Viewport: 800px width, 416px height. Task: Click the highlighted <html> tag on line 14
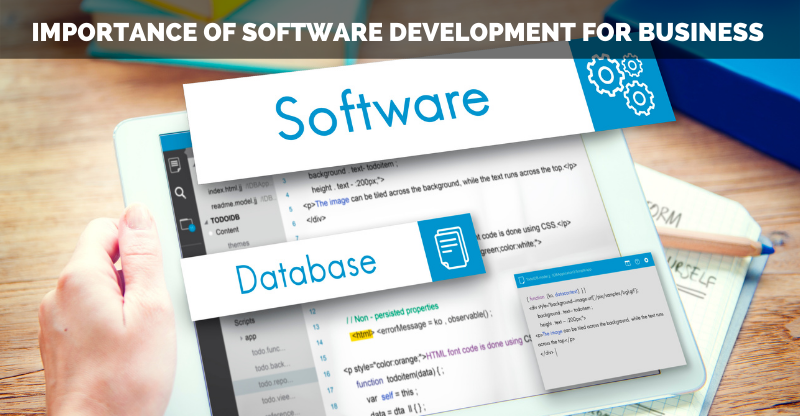362,334
